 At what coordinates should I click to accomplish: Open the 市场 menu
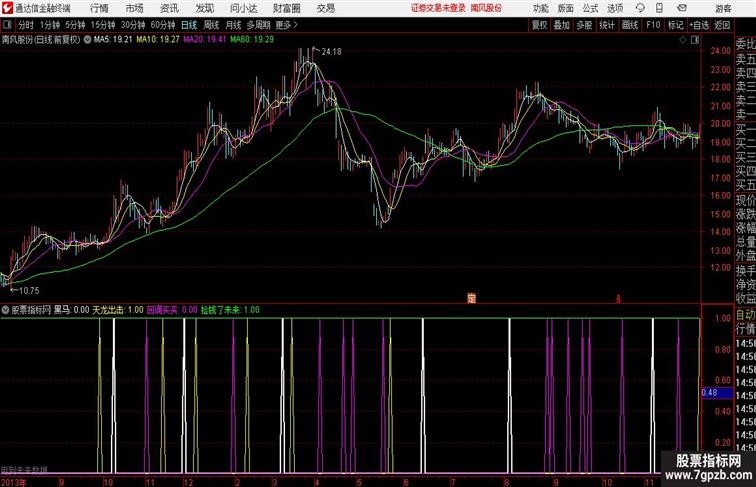134,8
